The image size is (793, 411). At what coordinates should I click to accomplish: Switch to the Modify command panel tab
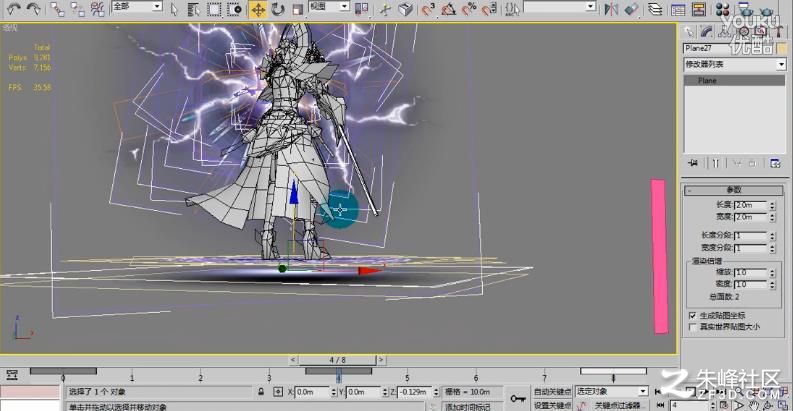pyautogui.click(x=706, y=32)
